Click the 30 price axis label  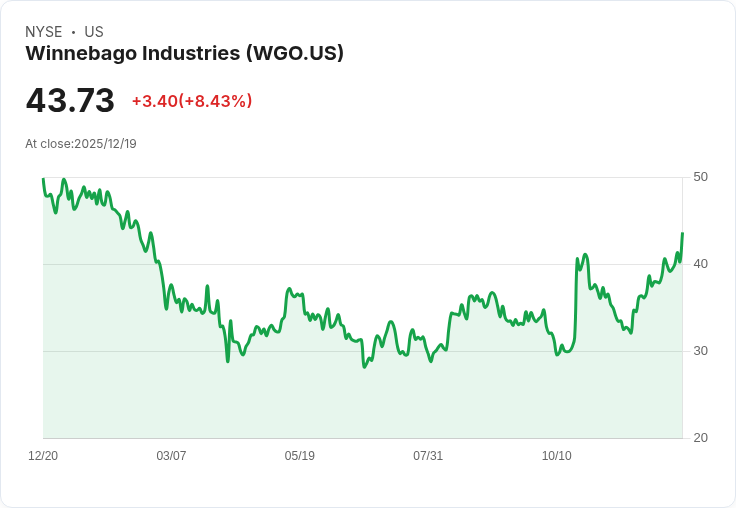(700, 351)
